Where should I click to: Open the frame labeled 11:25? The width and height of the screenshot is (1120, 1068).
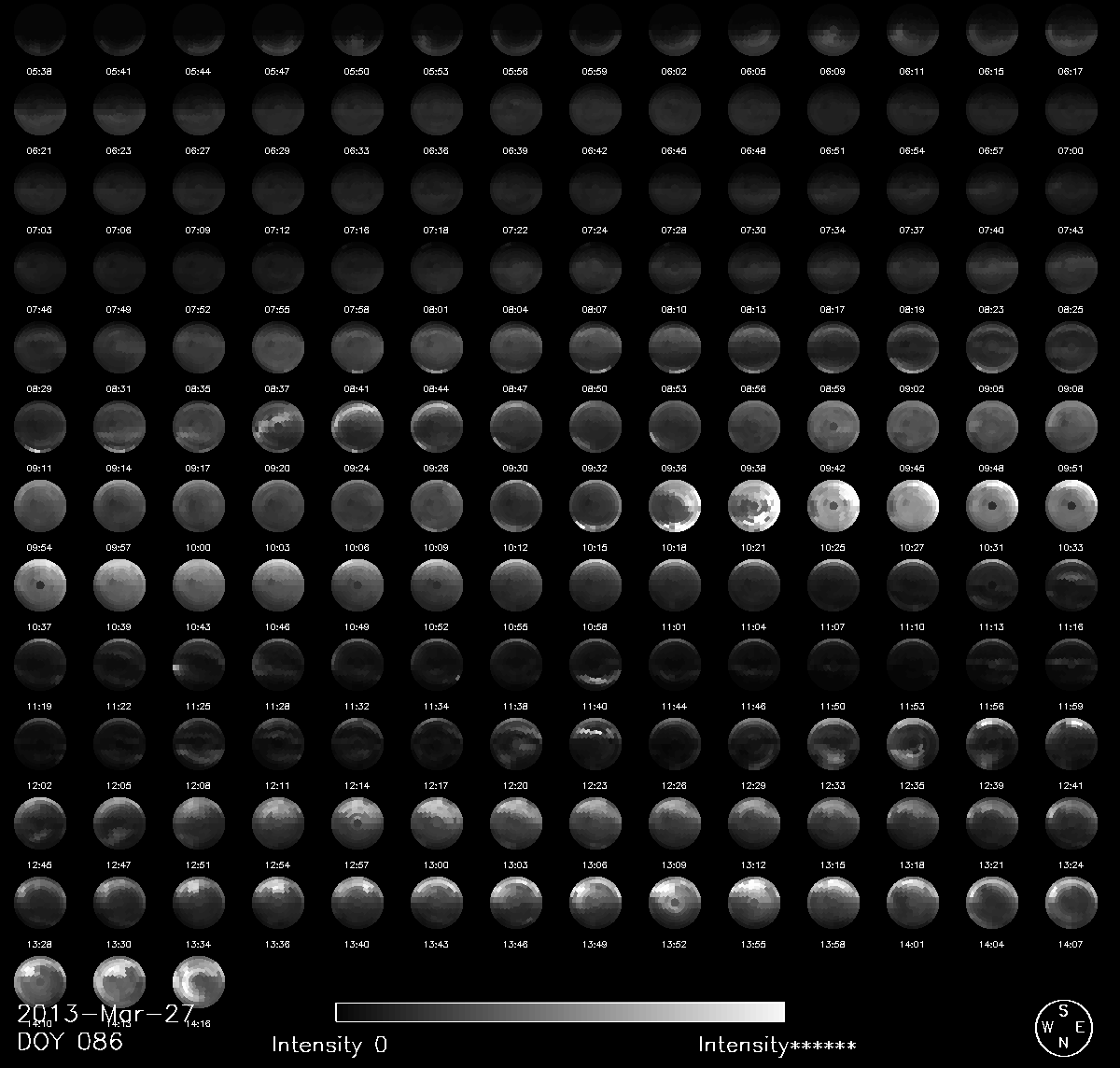tap(199, 667)
